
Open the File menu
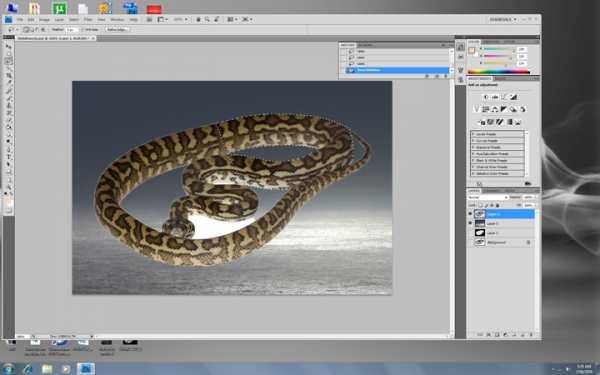coord(20,20)
